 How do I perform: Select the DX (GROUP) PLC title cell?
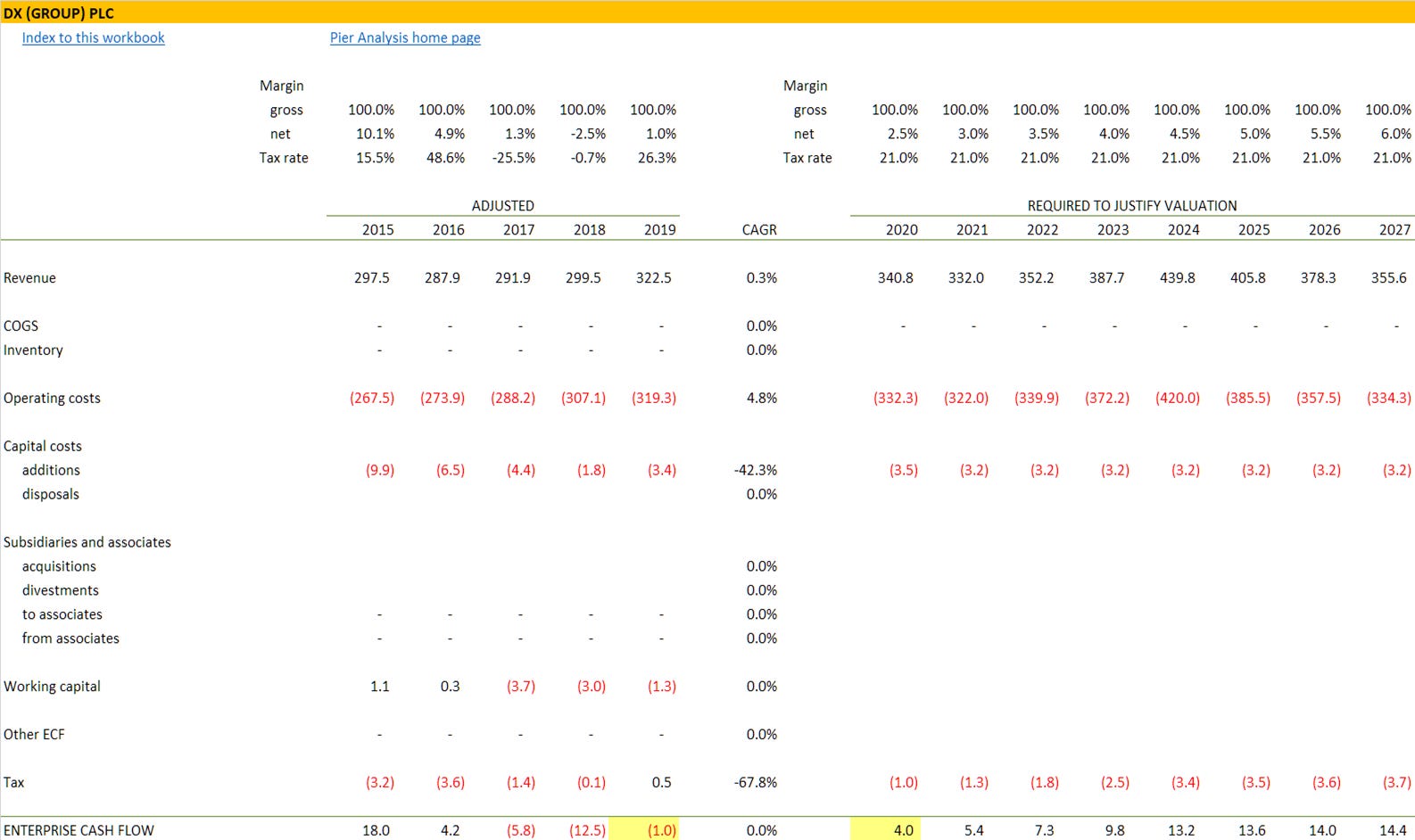[x=59, y=13]
